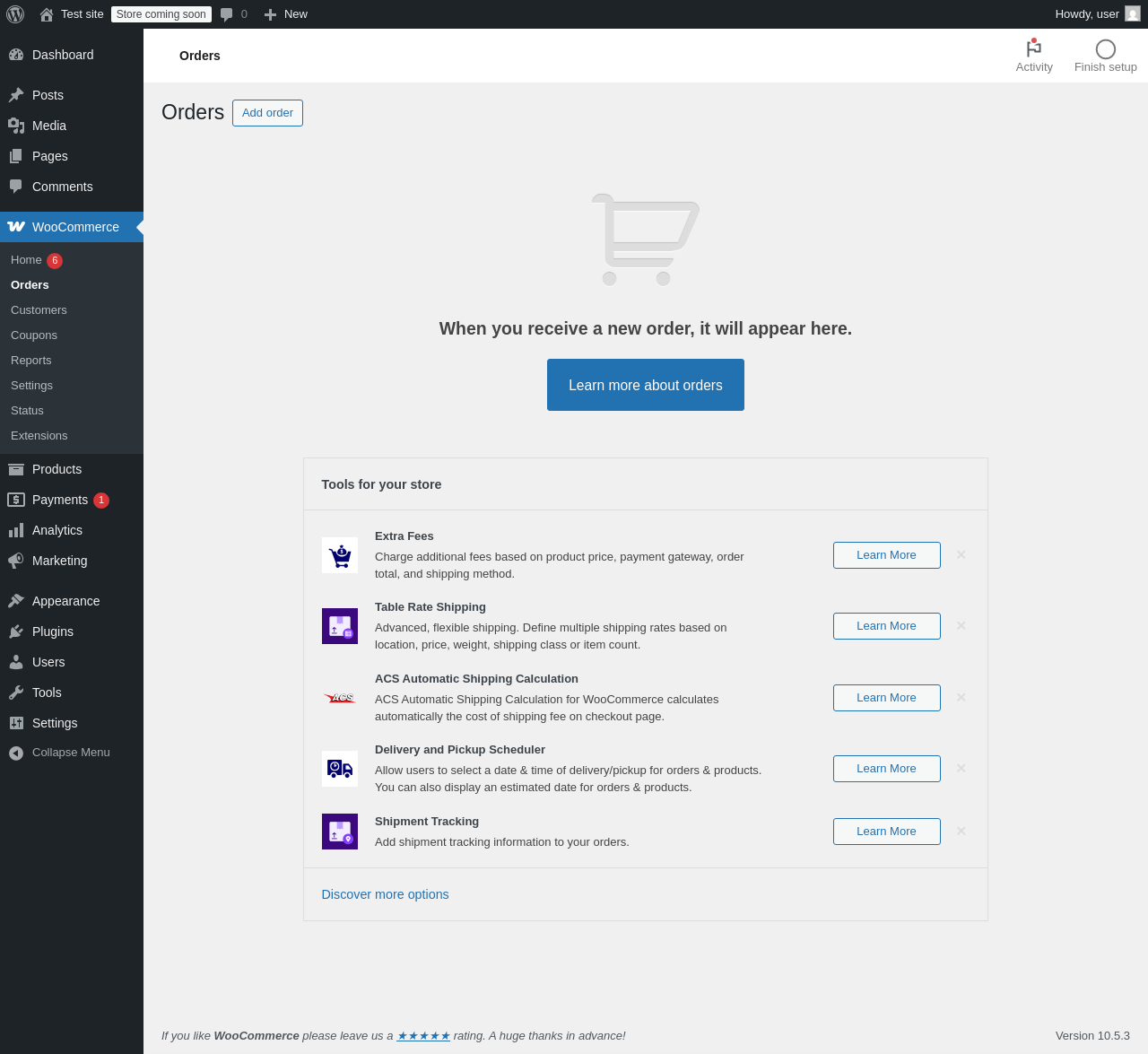This screenshot has height=1054, width=1148.
Task: Click the Shipment Tracking icon
Action: pos(340,832)
